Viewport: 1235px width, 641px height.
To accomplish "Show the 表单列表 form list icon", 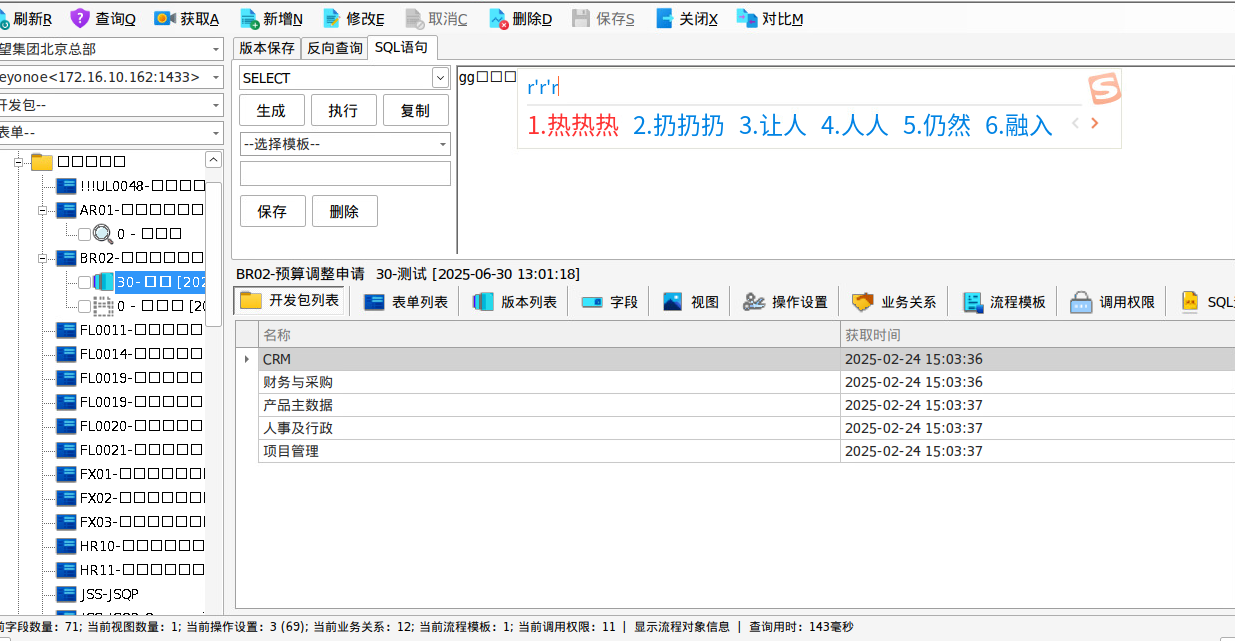I will coord(374,302).
